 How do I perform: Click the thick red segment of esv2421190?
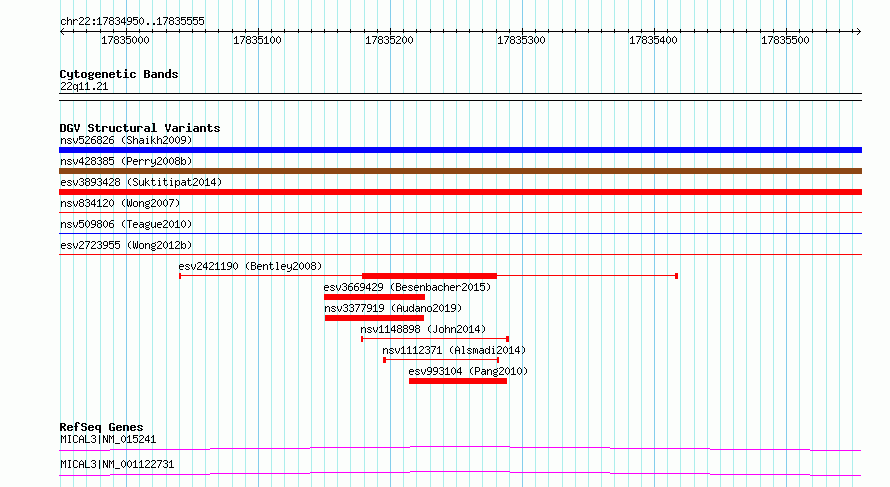click(429, 276)
